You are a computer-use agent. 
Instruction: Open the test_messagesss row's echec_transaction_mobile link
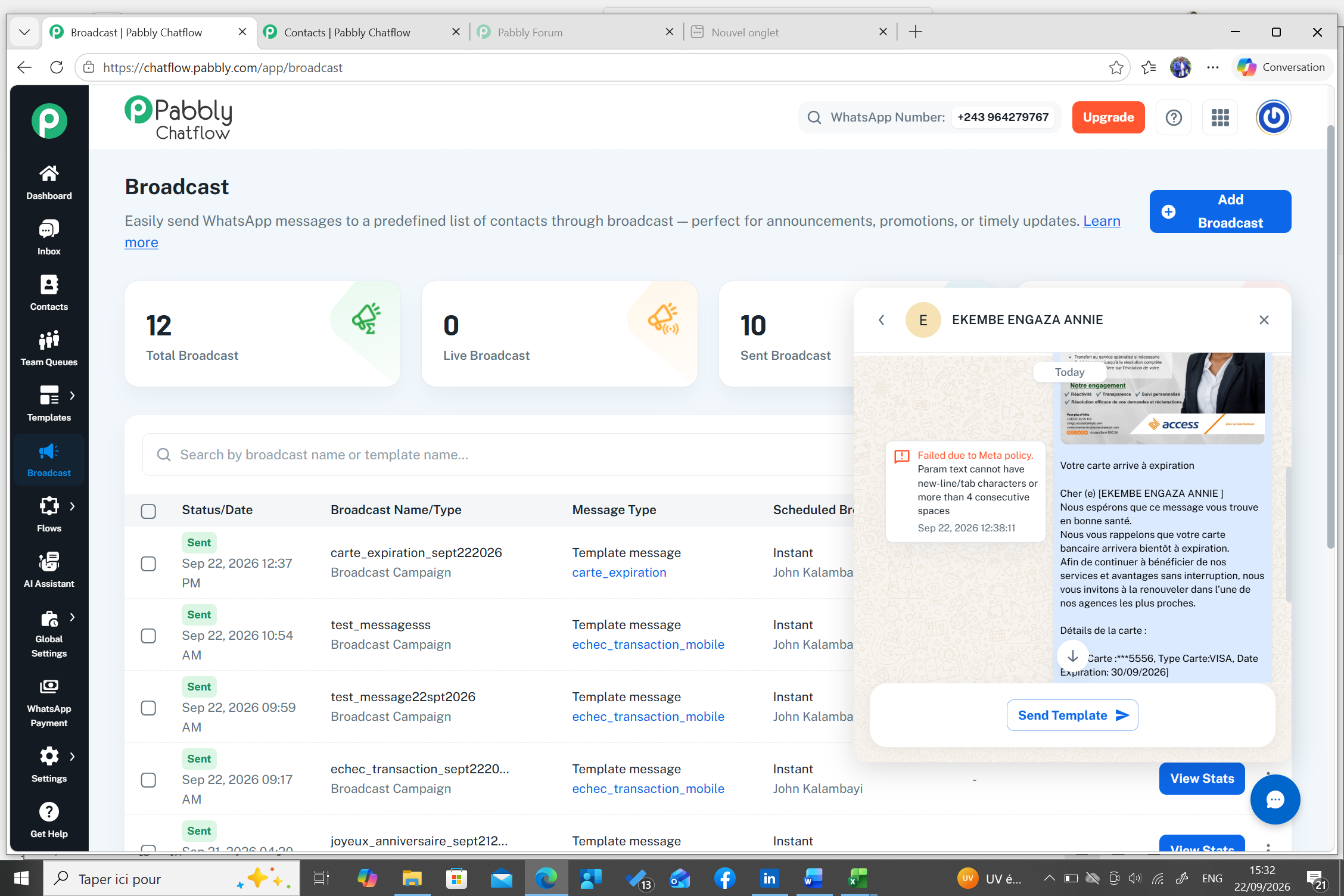pos(648,645)
